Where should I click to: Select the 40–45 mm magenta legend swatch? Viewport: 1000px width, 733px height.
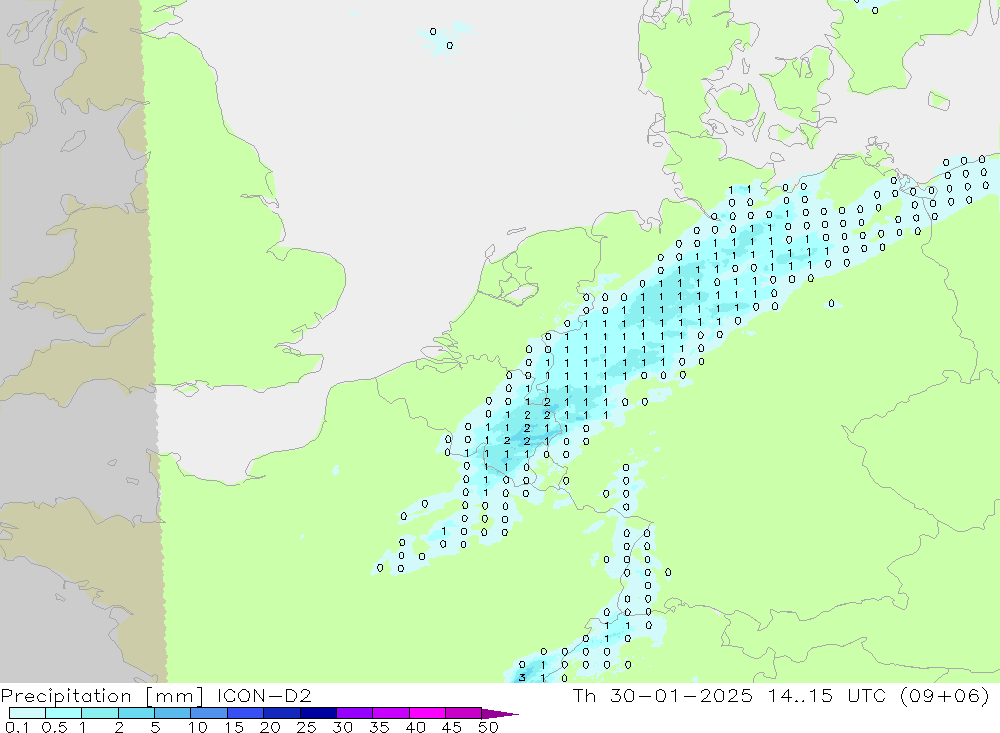click(427, 713)
